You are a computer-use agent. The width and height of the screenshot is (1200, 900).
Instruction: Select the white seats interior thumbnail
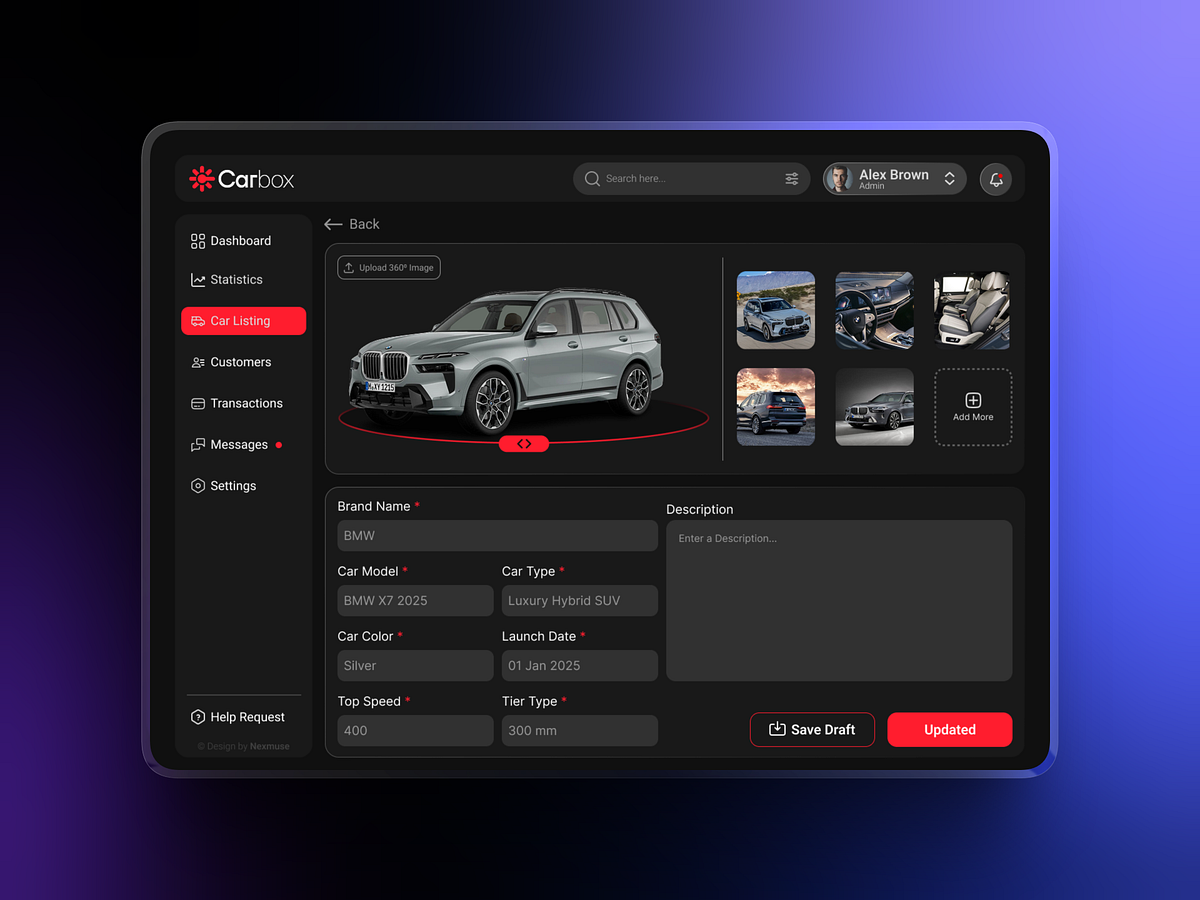click(x=972, y=310)
